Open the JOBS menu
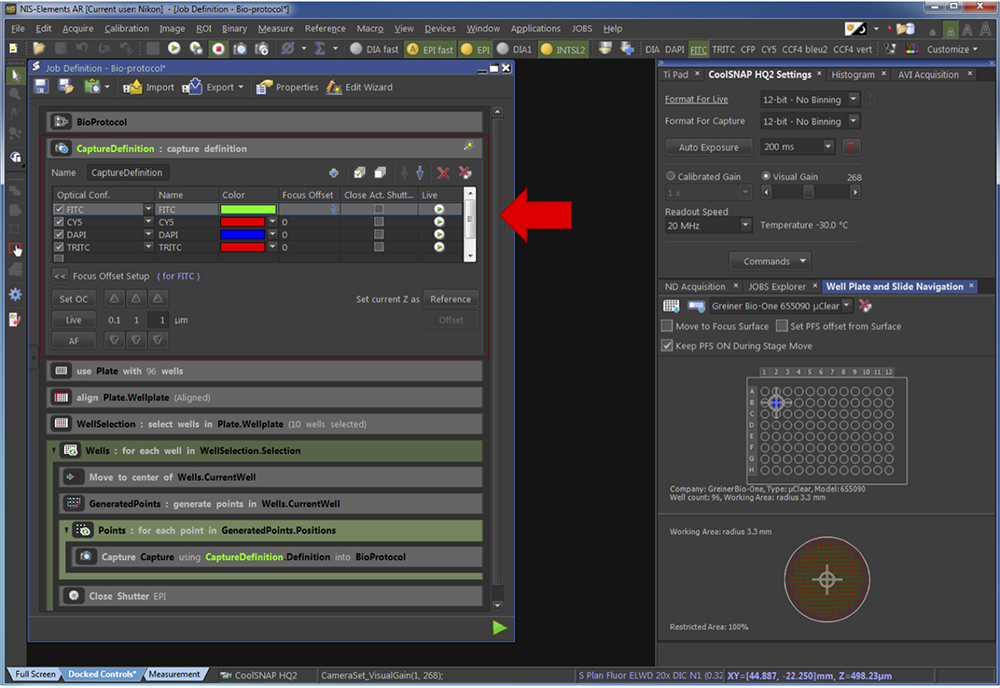The image size is (1000, 688). (x=582, y=29)
